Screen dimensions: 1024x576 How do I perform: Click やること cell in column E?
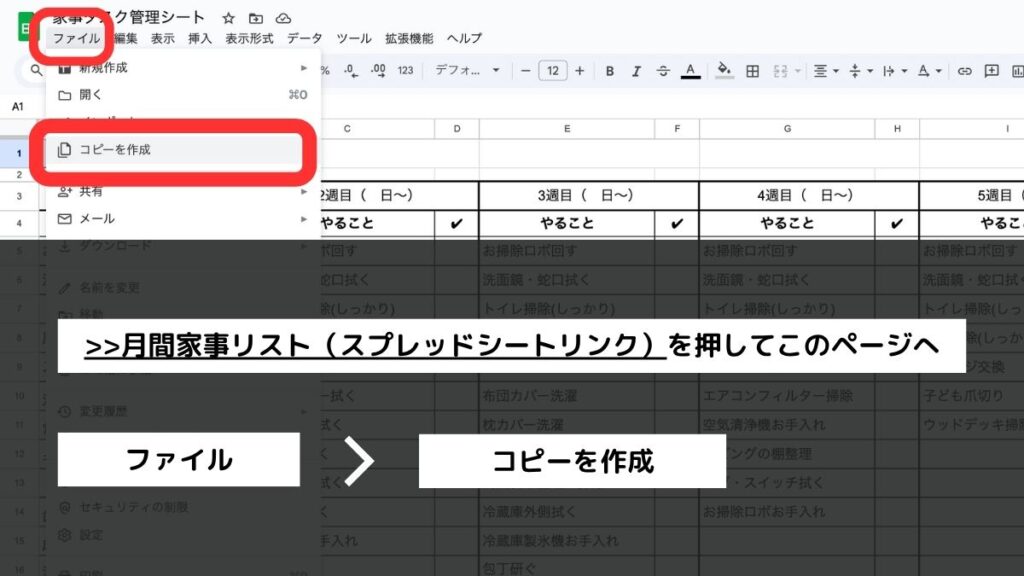coord(567,223)
